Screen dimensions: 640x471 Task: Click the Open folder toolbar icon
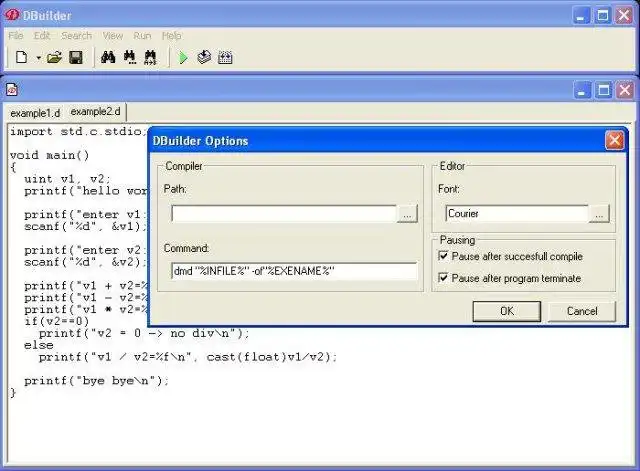click(54, 58)
